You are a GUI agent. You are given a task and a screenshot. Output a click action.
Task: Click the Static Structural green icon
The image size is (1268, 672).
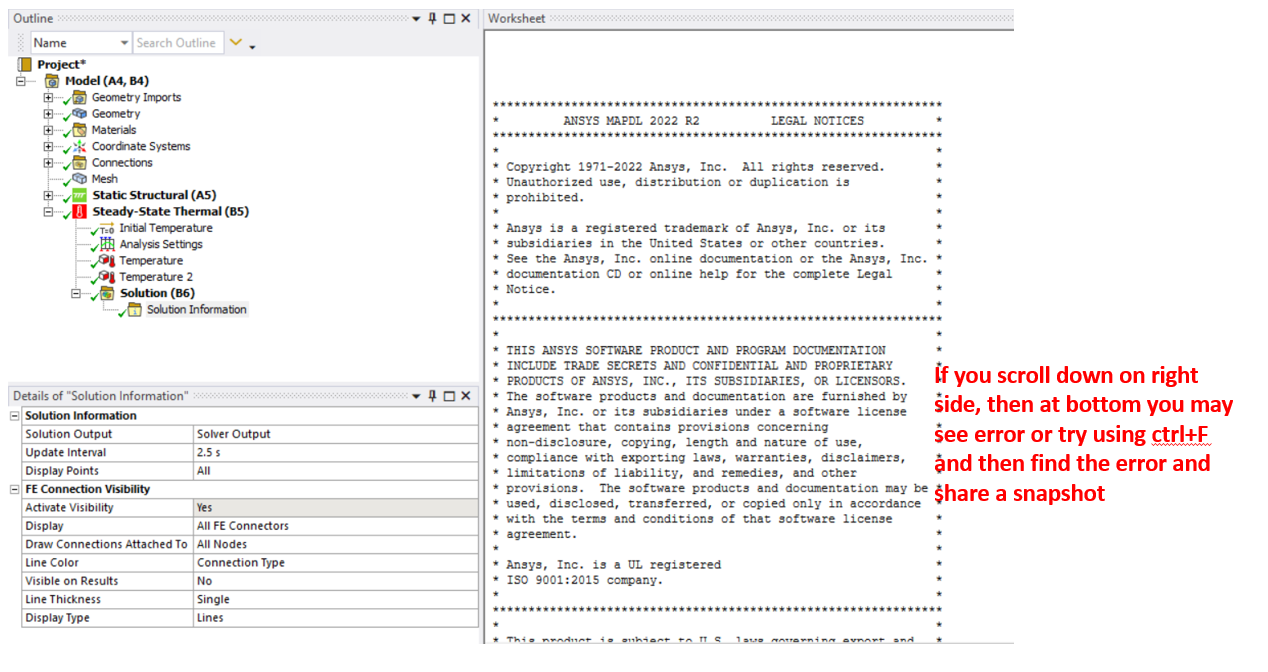(x=79, y=195)
